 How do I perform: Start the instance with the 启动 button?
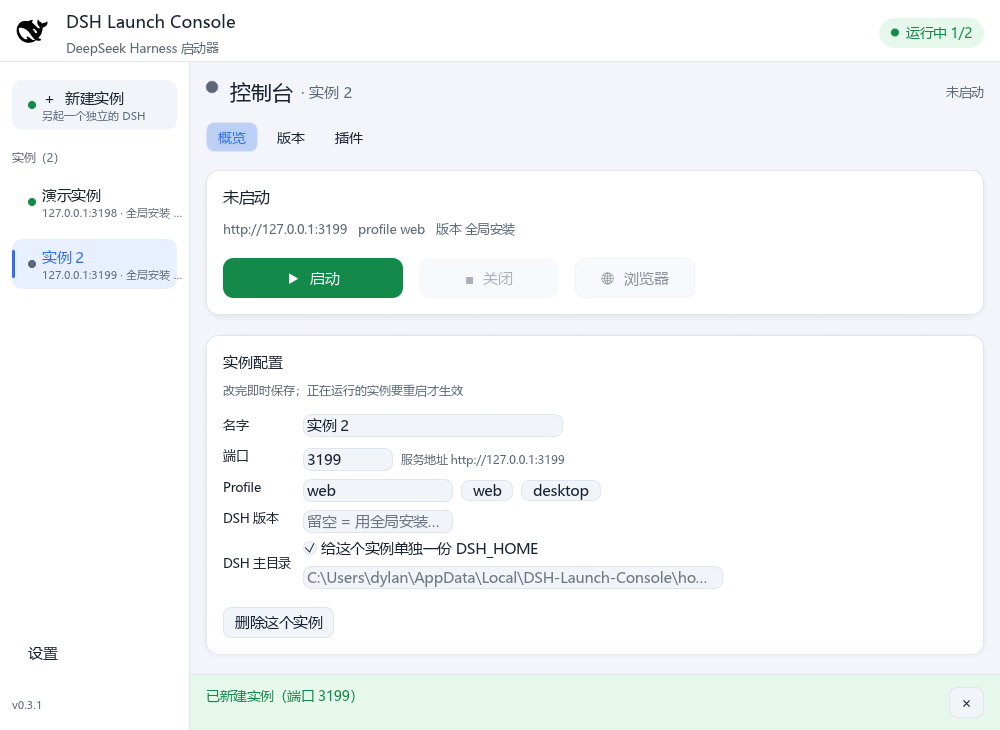click(312, 278)
